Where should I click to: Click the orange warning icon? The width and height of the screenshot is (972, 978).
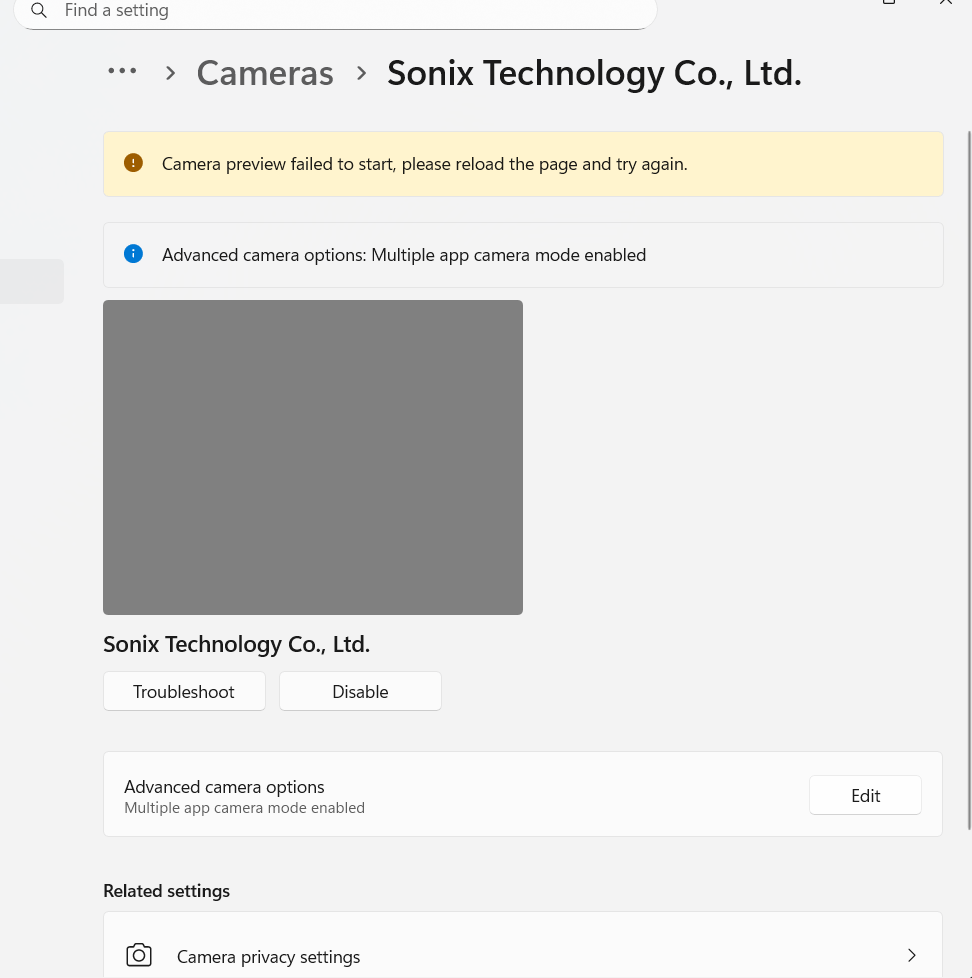click(x=133, y=163)
